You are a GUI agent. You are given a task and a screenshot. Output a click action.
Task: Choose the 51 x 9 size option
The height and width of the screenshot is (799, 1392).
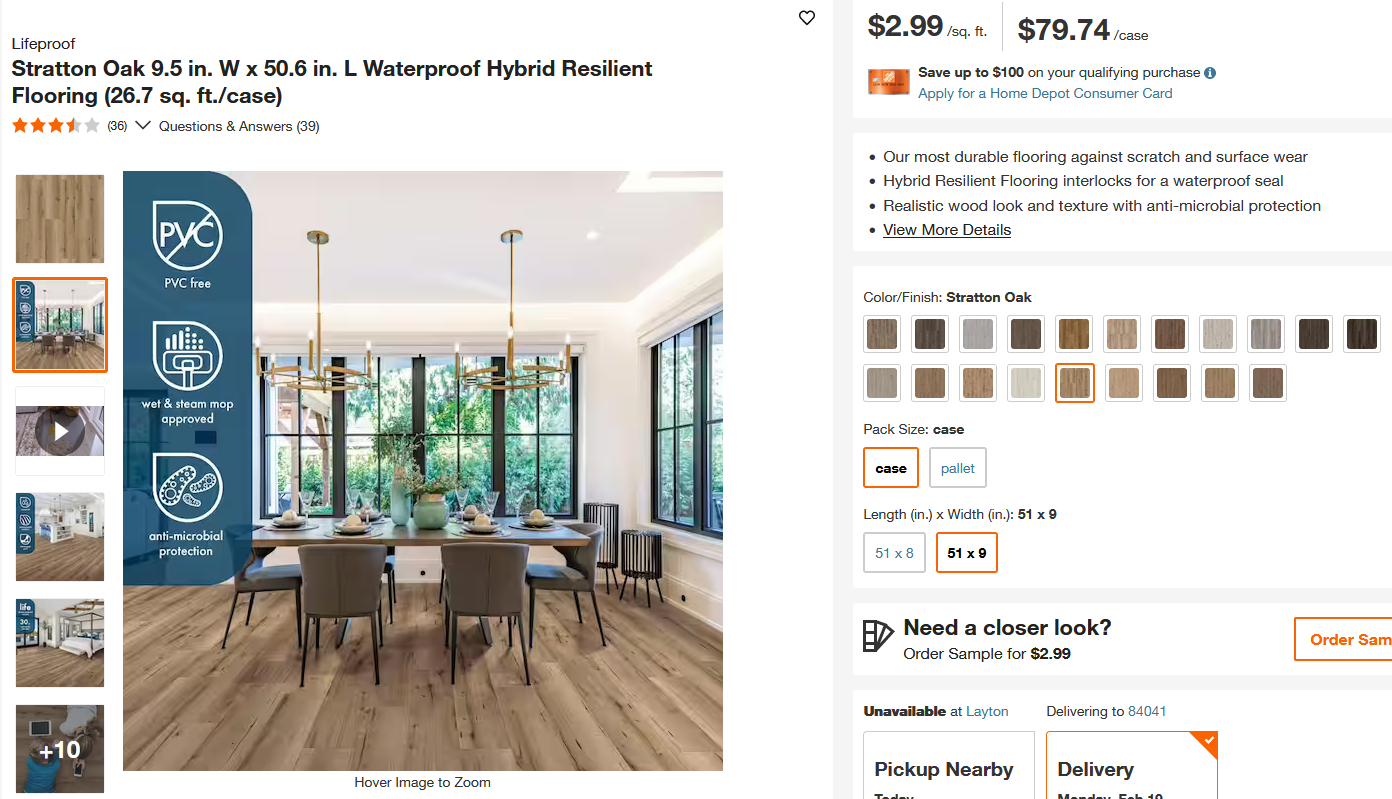[x=967, y=553]
